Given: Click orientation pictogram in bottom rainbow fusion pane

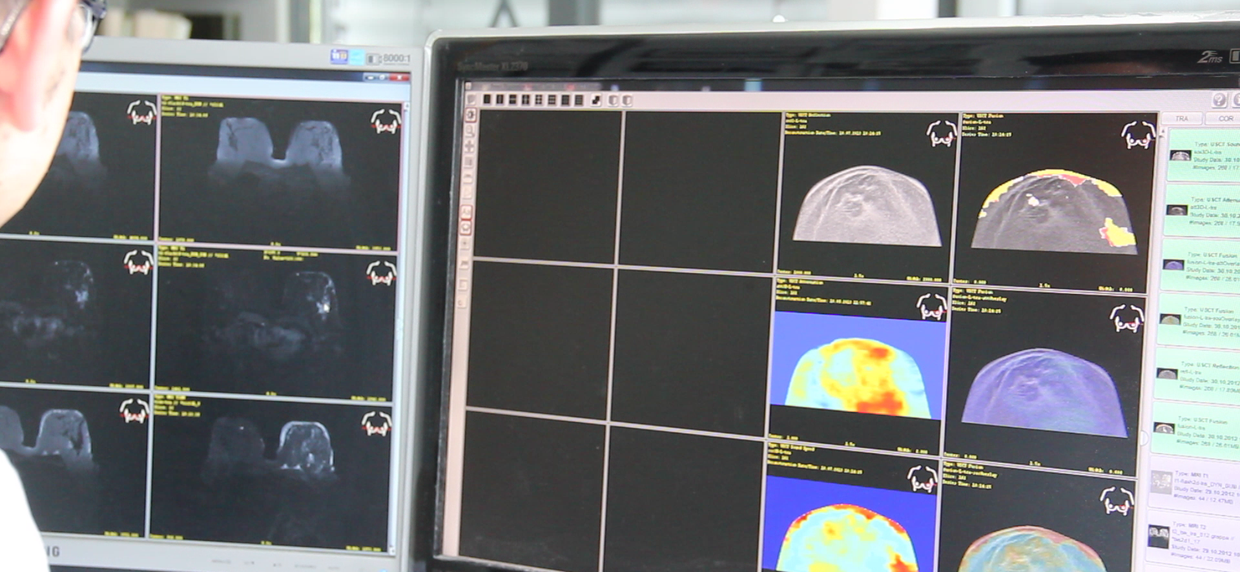Looking at the screenshot, I should [x=1117, y=500].
